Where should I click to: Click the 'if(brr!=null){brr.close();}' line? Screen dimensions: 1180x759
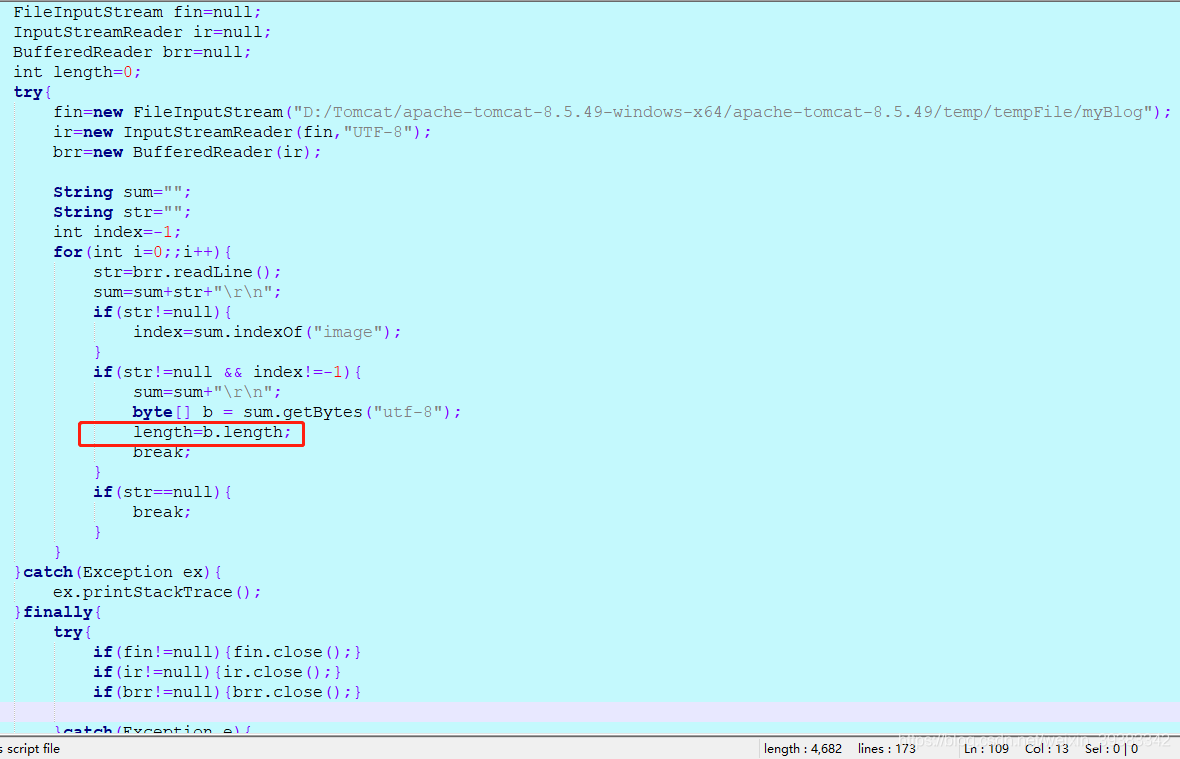(x=227, y=691)
